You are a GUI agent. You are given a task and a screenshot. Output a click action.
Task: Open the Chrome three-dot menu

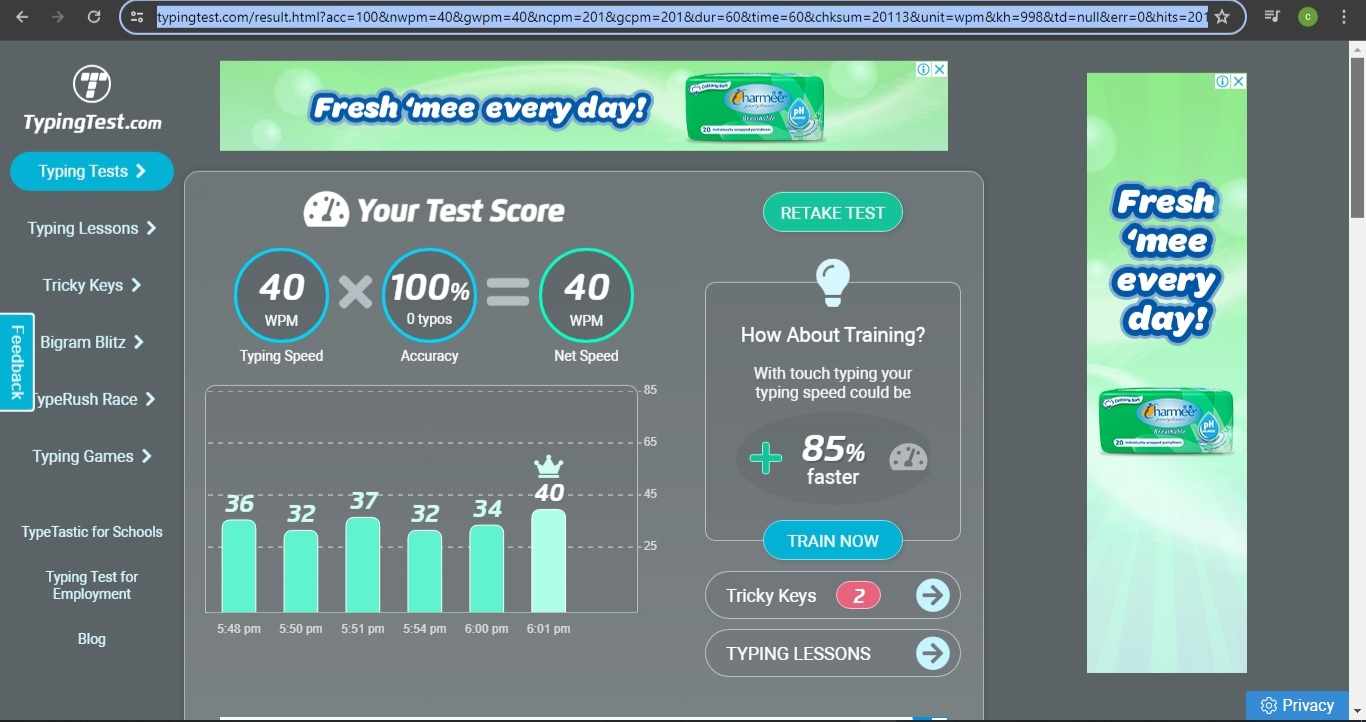coord(1343,17)
